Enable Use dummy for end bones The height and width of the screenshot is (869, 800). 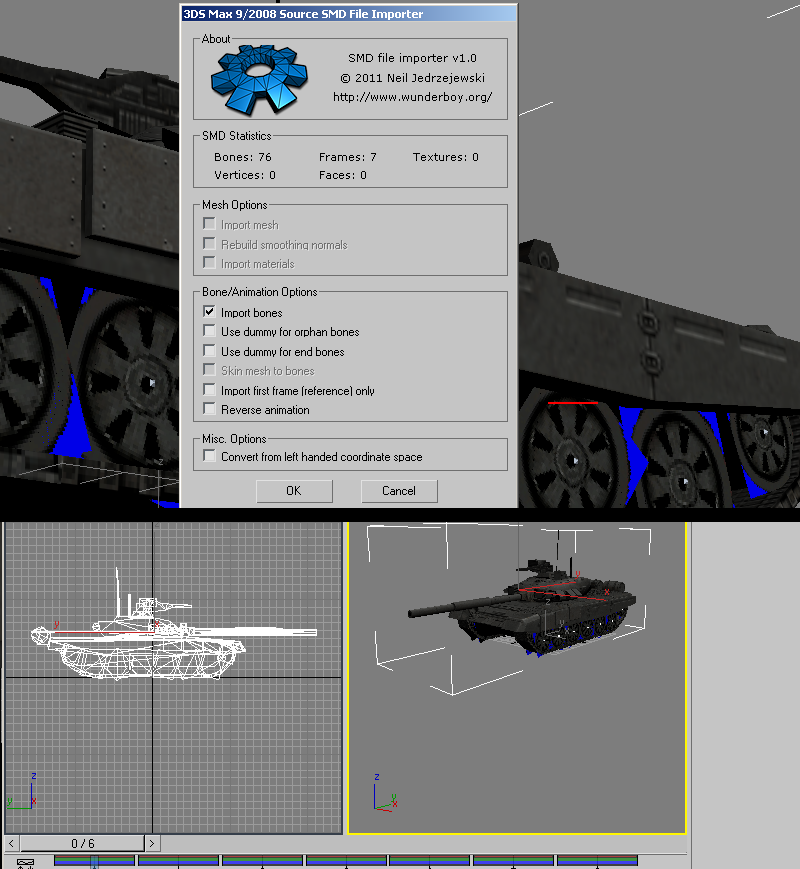[x=209, y=351]
